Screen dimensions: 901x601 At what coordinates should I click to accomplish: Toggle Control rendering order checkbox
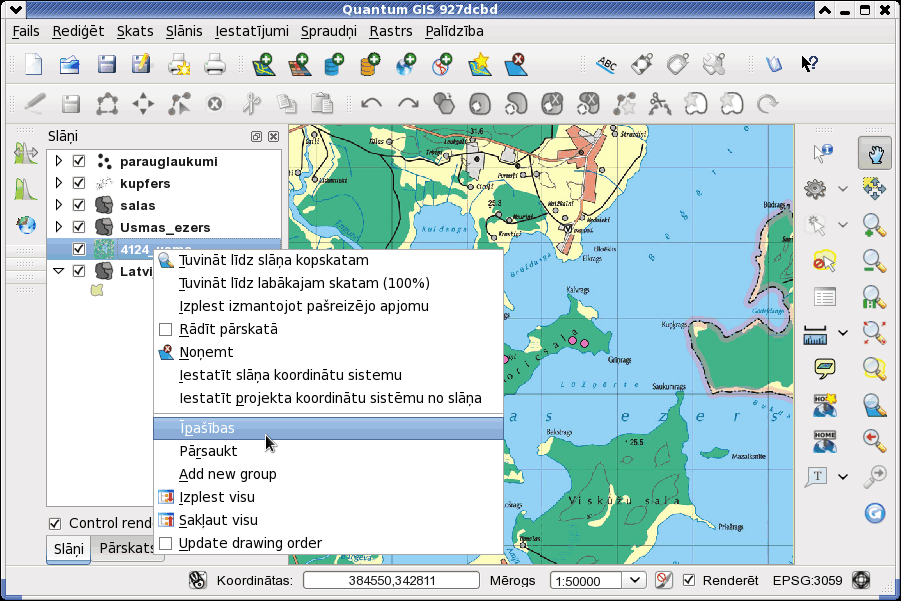point(55,523)
